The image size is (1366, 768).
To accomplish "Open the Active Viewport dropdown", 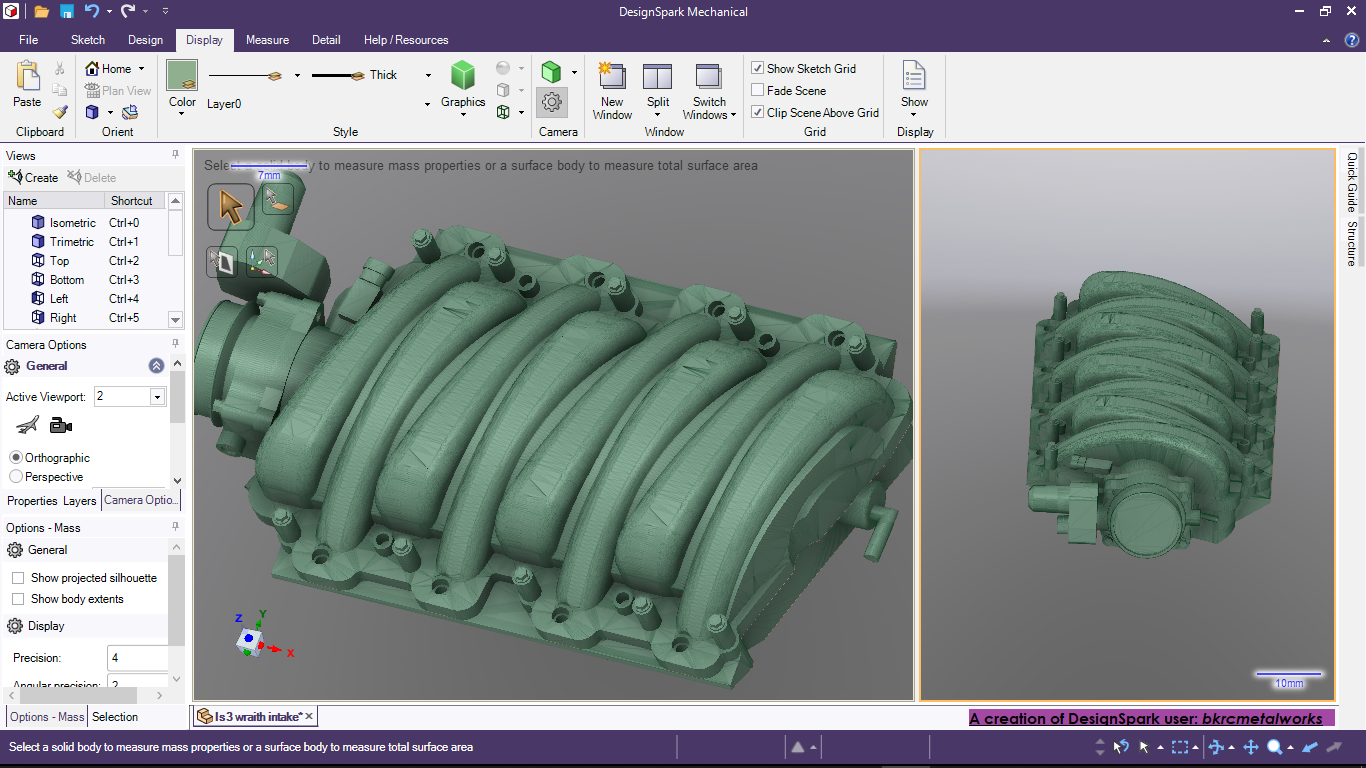I will [157, 397].
